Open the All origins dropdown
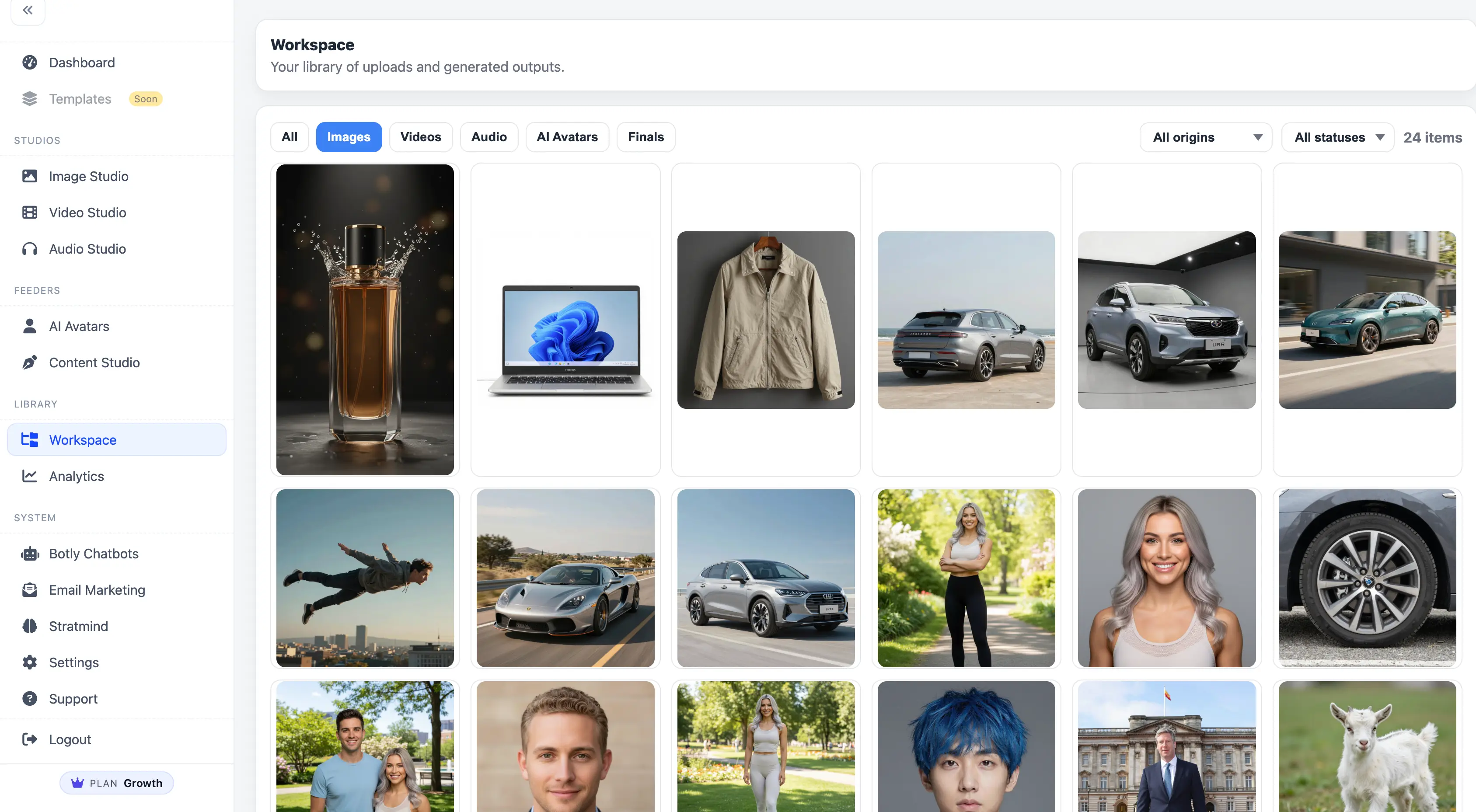Image resolution: width=1476 pixels, height=812 pixels. pyautogui.click(x=1206, y=137)
